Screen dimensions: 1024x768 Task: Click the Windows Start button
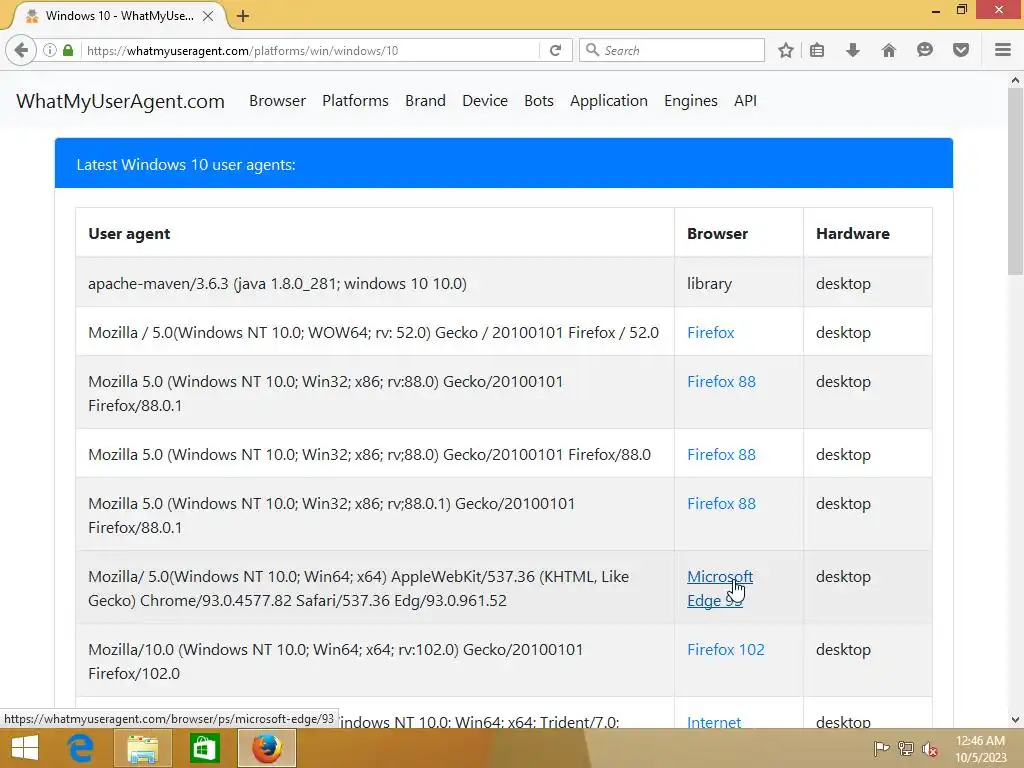pyautogui.click(x=25, y=748)
